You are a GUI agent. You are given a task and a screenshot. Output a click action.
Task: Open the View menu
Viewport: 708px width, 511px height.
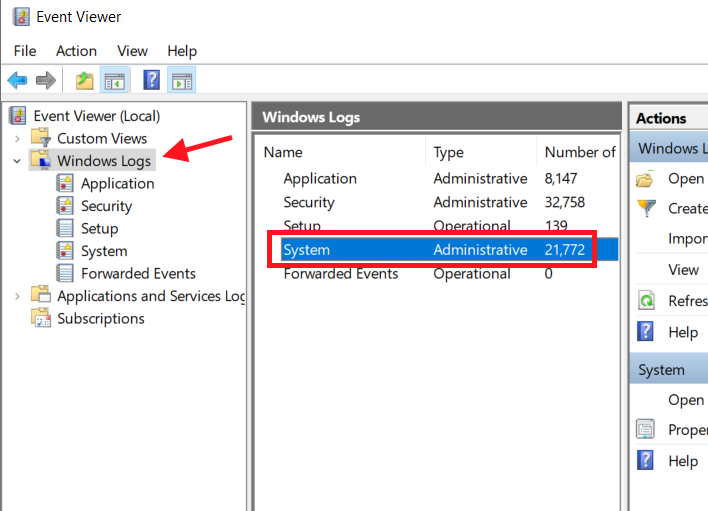(132, 51)
